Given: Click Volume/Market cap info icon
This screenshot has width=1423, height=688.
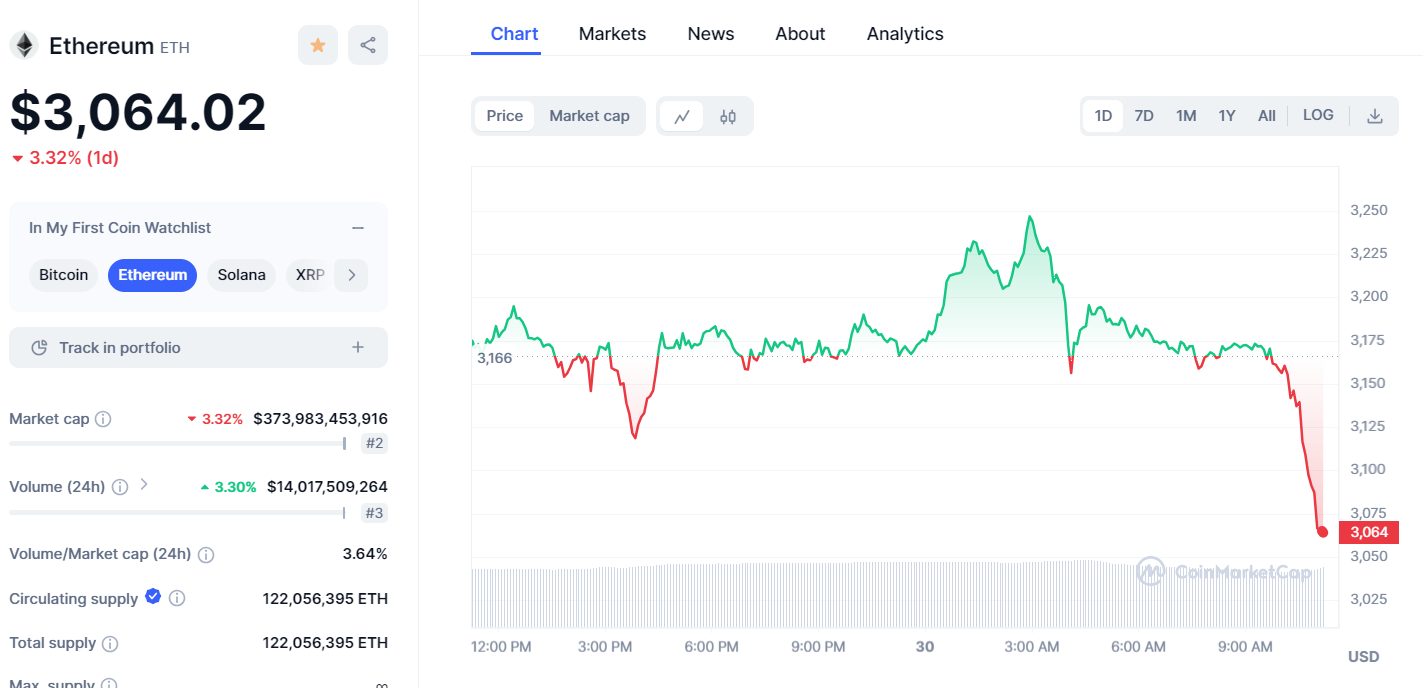Looking at the screenshot, I should (x=206, y=554).
